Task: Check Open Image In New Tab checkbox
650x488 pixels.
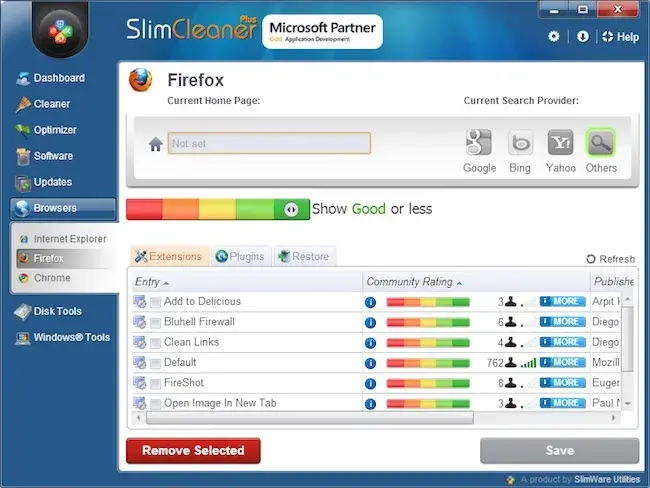Action: pyautogui.click(x=155, y=403)
